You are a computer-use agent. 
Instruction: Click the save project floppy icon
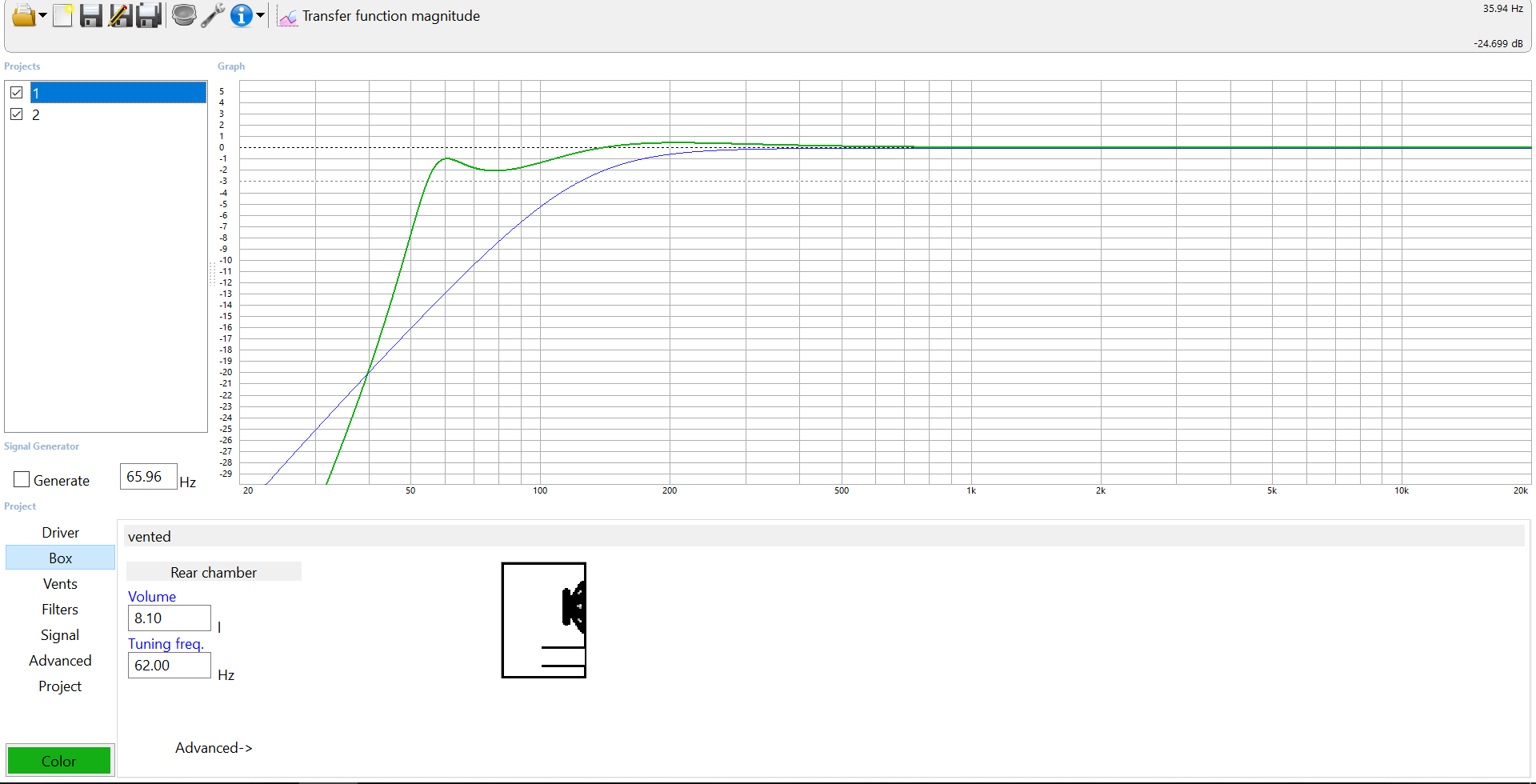click(91, 15)
